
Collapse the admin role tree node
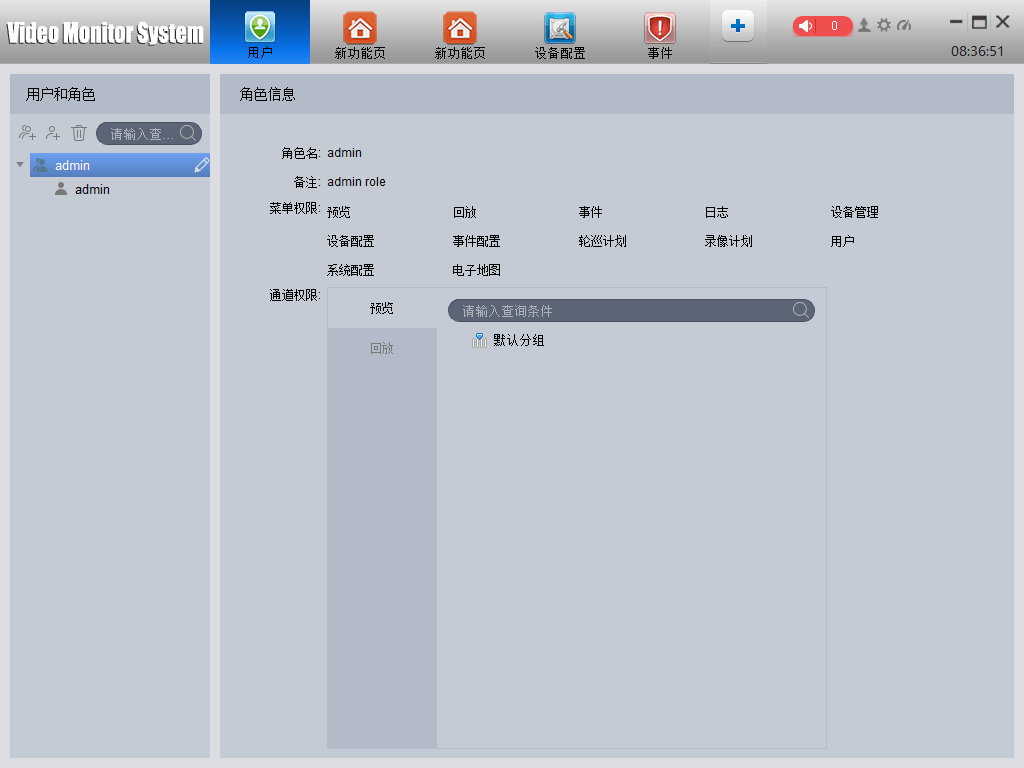click(19, 164)
